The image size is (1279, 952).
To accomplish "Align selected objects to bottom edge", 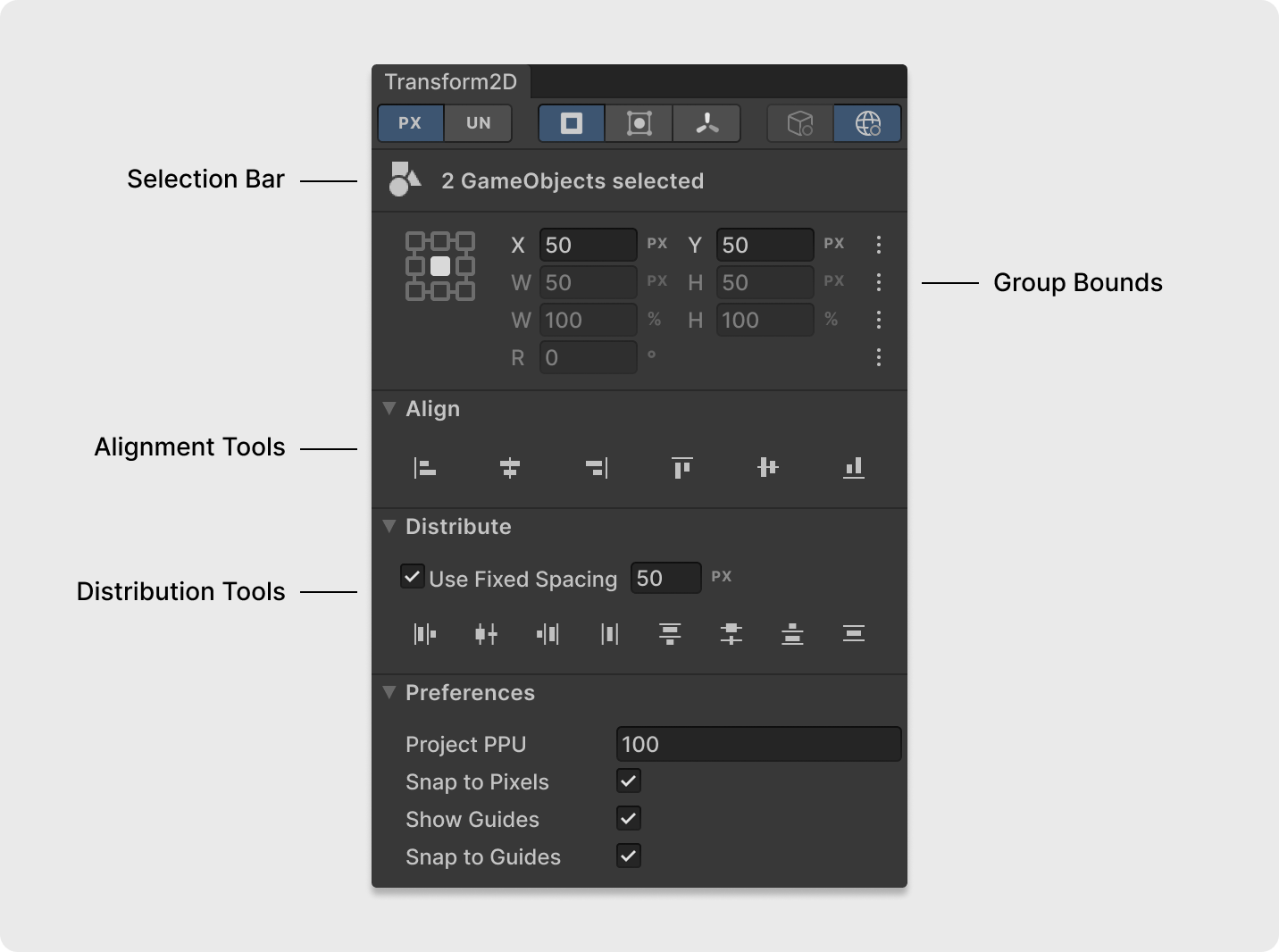I will pyautogui.click(x=854, y=467).
